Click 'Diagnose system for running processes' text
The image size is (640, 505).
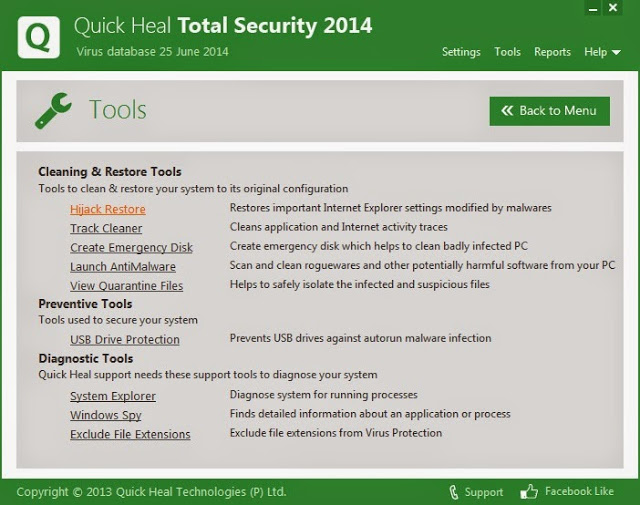click(324, 395)
